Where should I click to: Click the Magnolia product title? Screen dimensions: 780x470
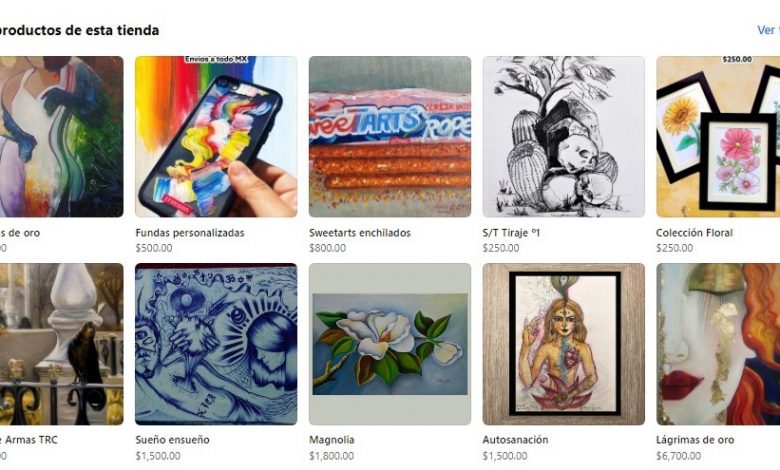(332, 440)
